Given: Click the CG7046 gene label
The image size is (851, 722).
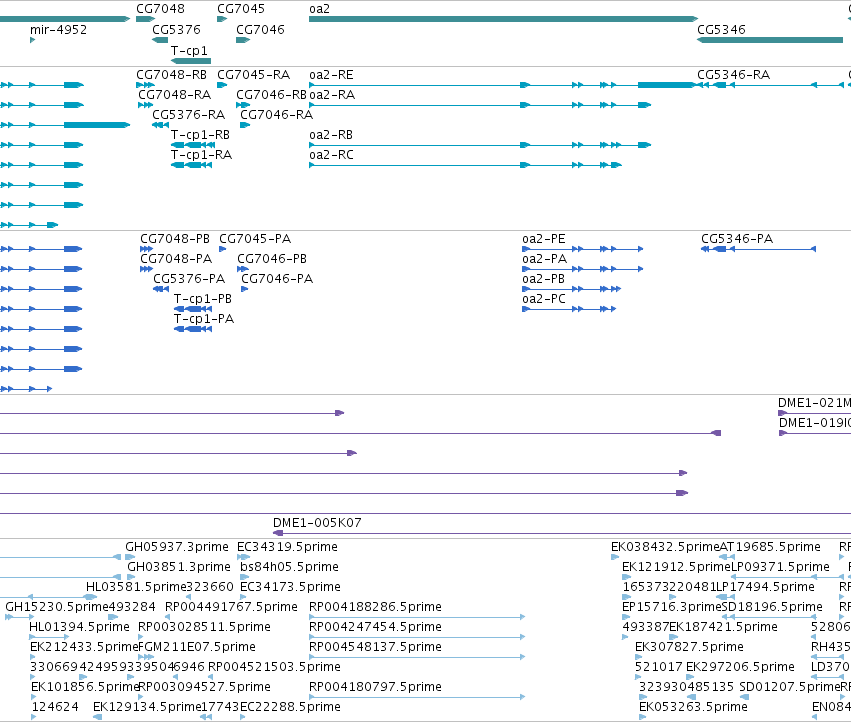Looking at the screenshot, I should tap(260, 29).
